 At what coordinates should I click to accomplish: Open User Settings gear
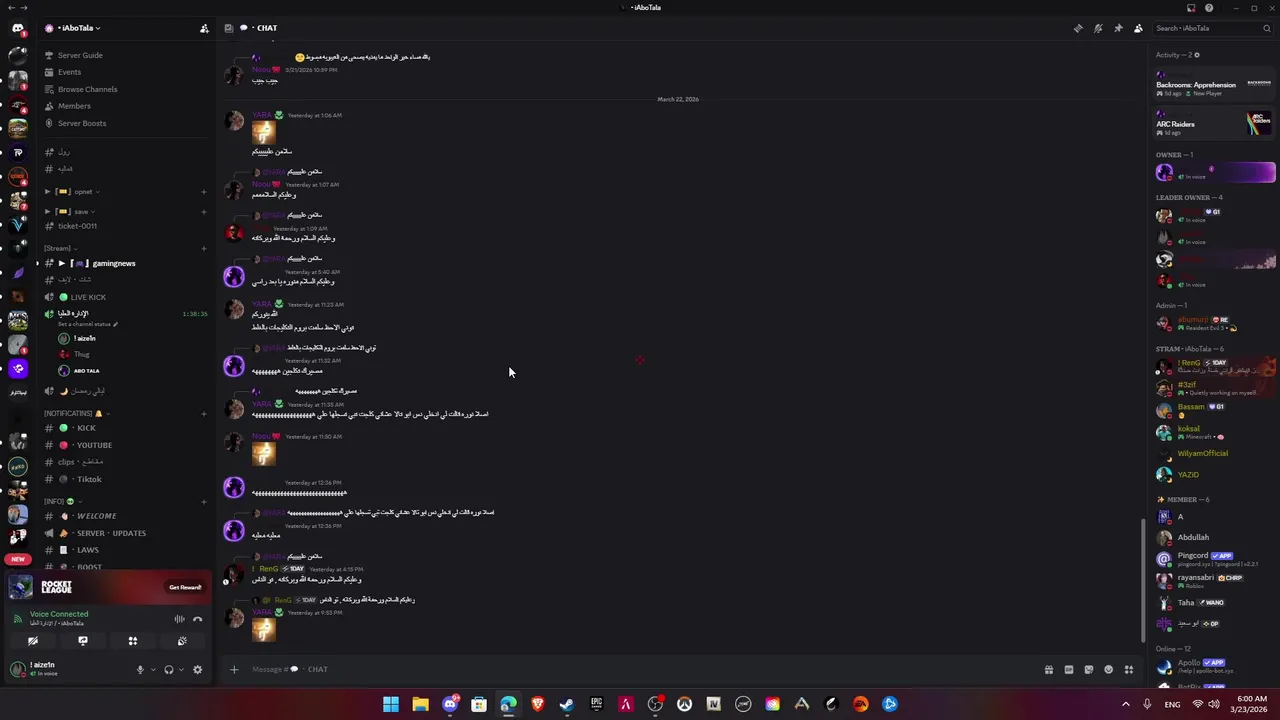coord(197,670)
